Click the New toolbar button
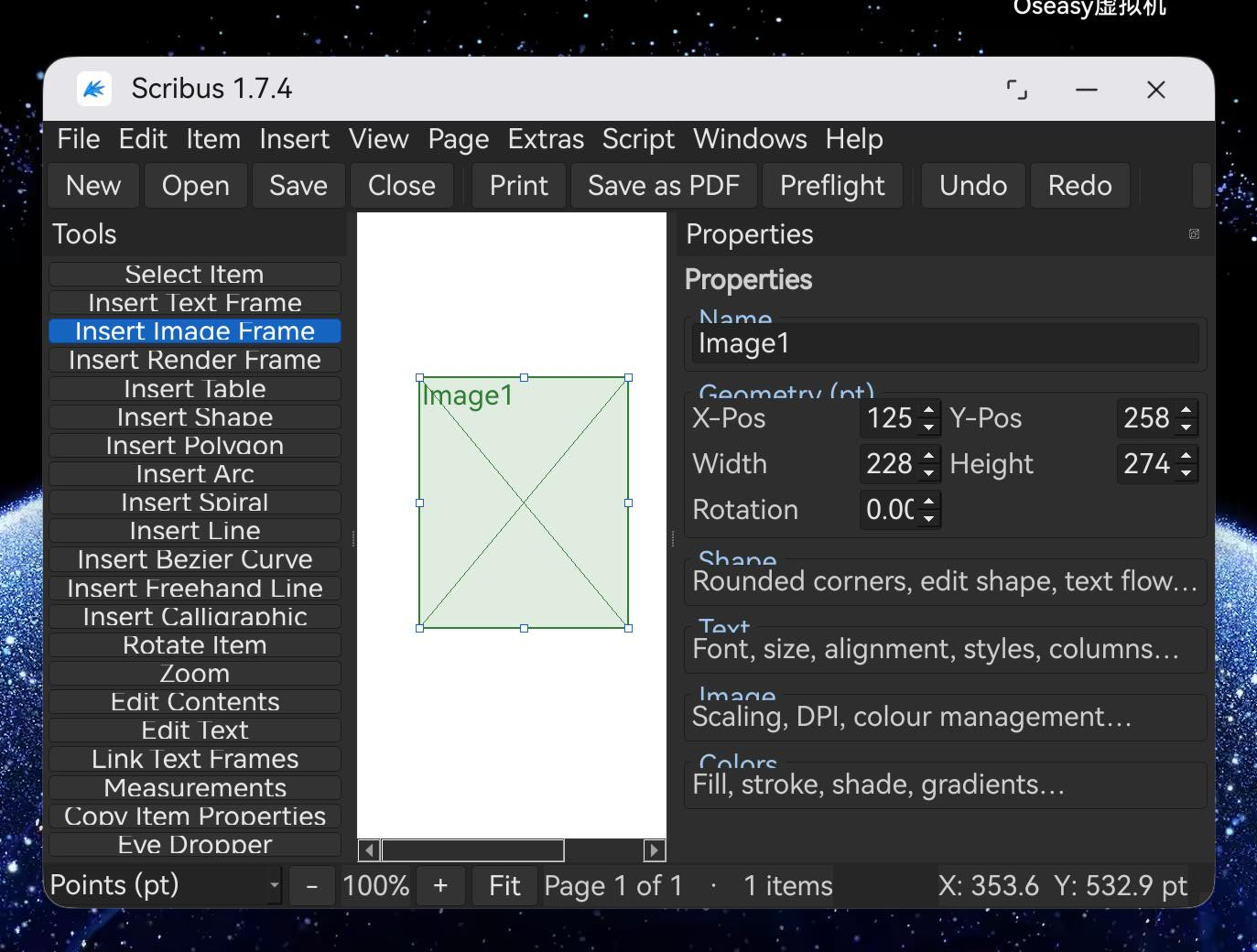 coord(93,186)
